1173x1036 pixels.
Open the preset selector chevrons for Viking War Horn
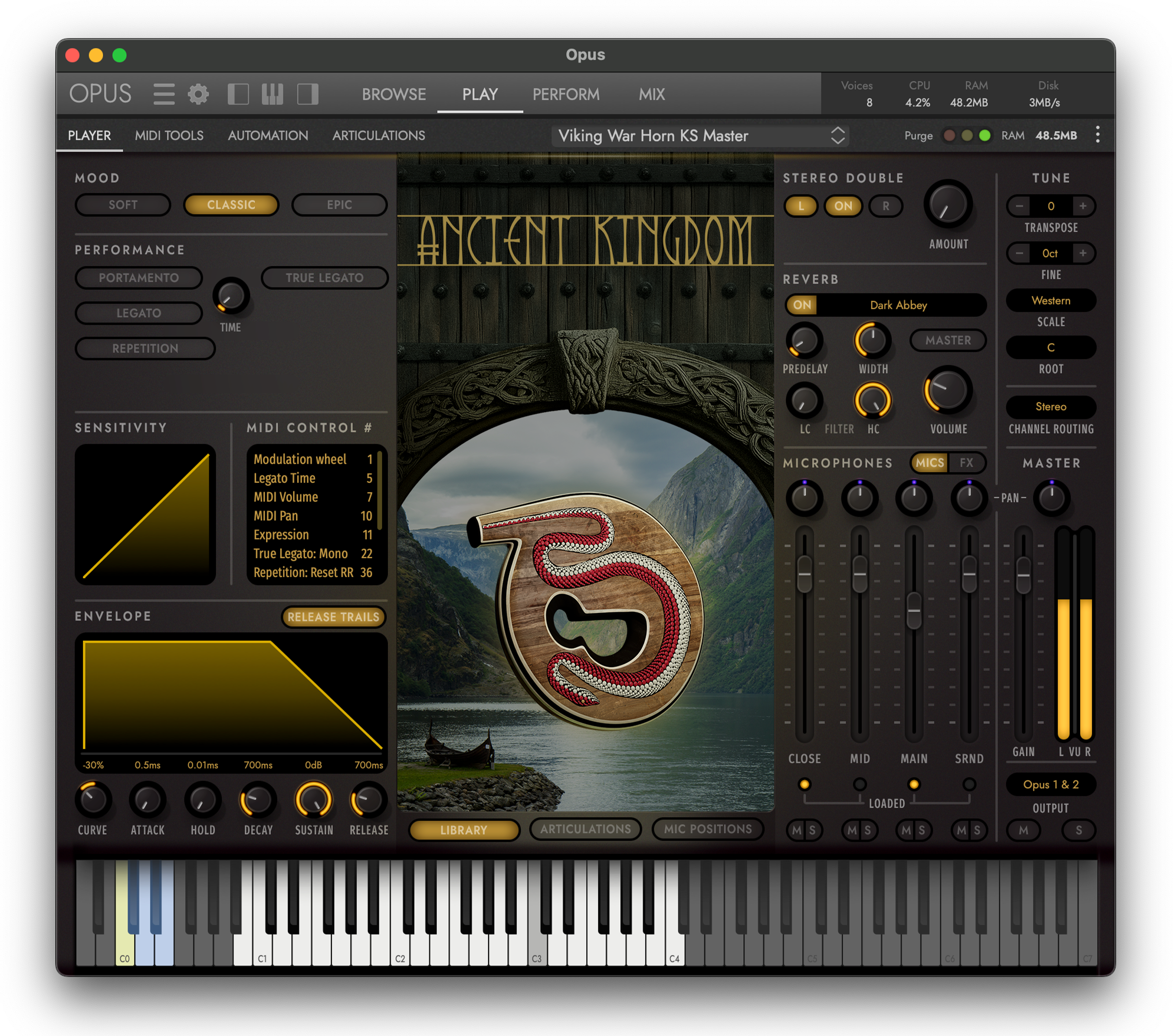click(839, 135)
